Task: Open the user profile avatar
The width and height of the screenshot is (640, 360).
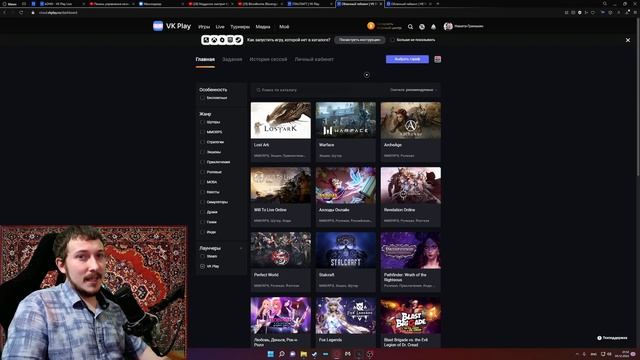Action: pyautogui.click(x=448, y=26)
